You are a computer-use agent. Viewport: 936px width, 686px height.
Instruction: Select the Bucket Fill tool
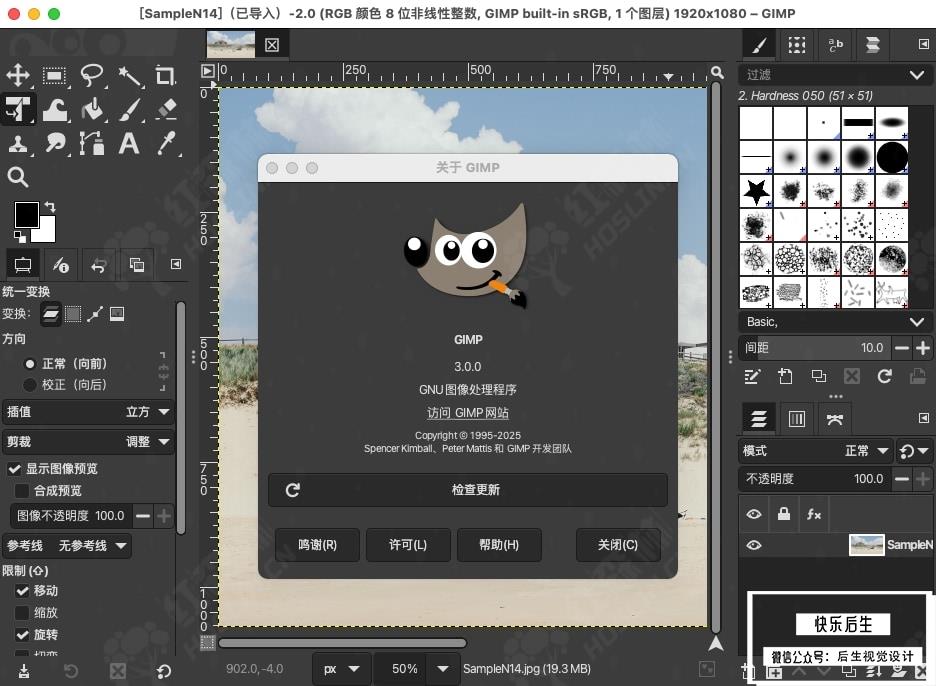tap(92, 110)
